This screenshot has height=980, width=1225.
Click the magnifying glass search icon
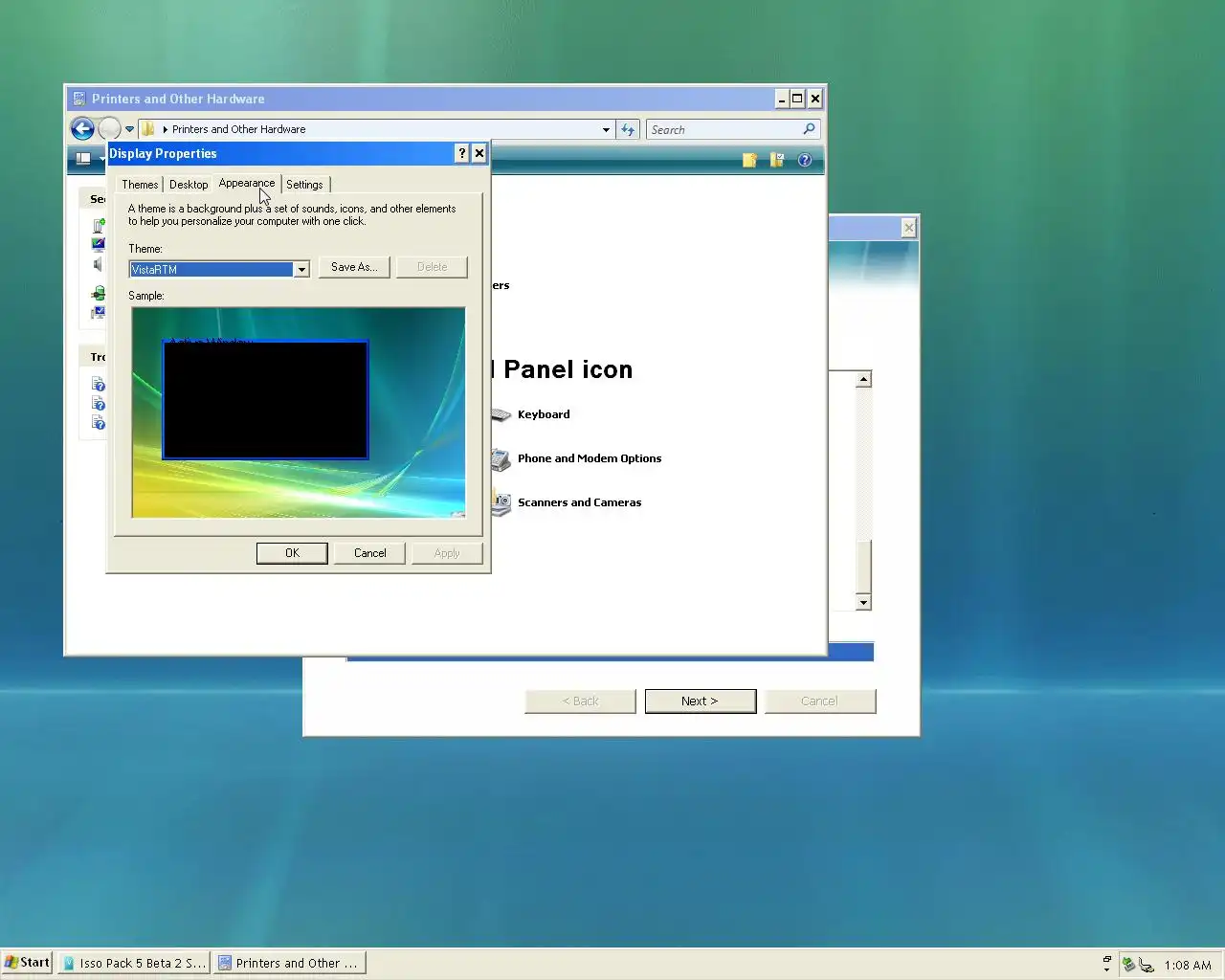coord(810,128)
